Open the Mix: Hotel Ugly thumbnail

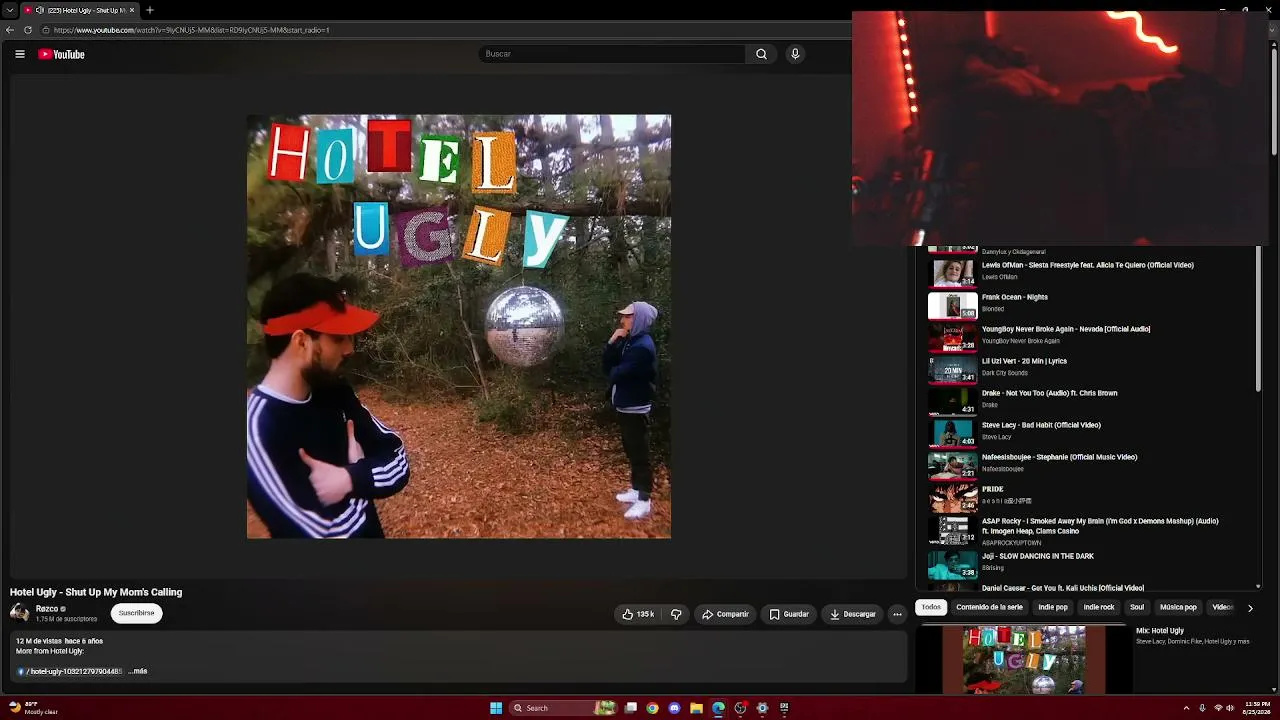(1024, 660)
